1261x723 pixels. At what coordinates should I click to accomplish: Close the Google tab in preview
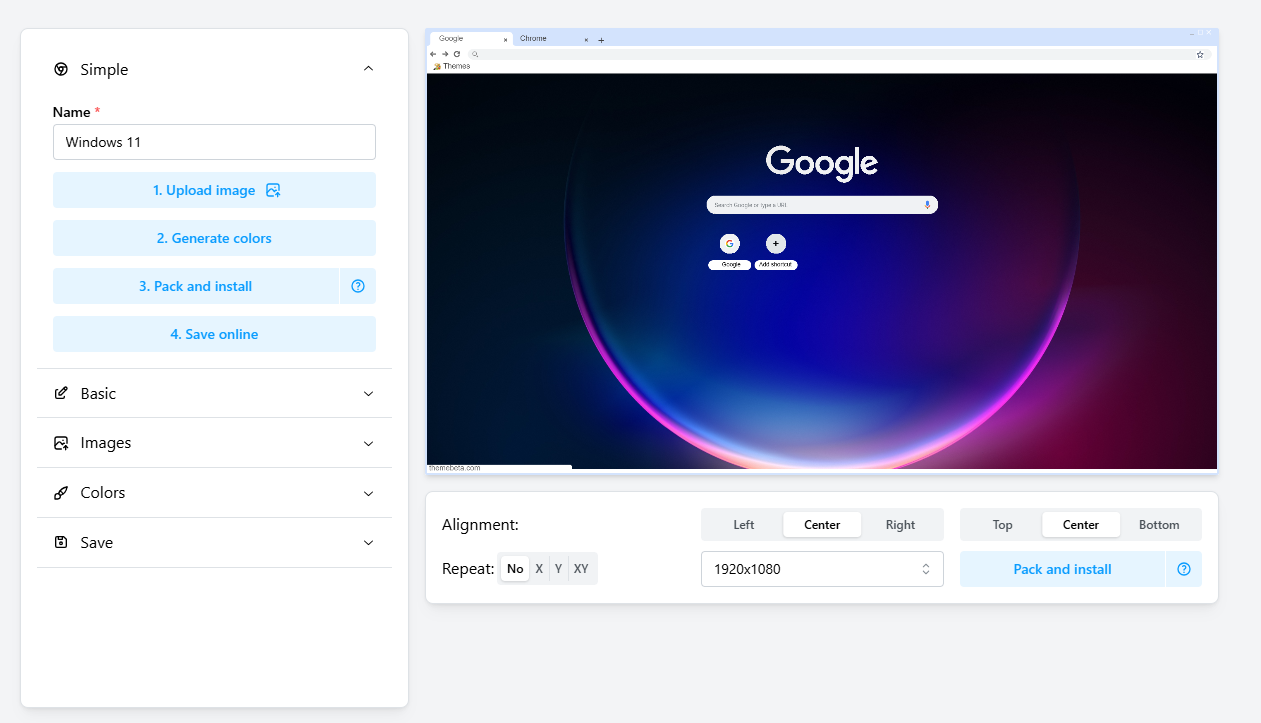point(506,40)
